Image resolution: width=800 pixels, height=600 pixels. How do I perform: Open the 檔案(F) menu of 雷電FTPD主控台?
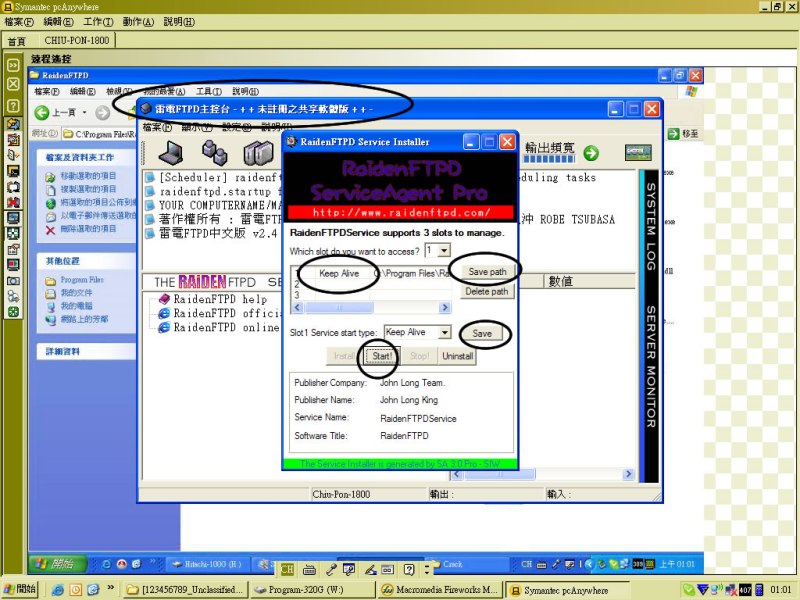(157, 127)
